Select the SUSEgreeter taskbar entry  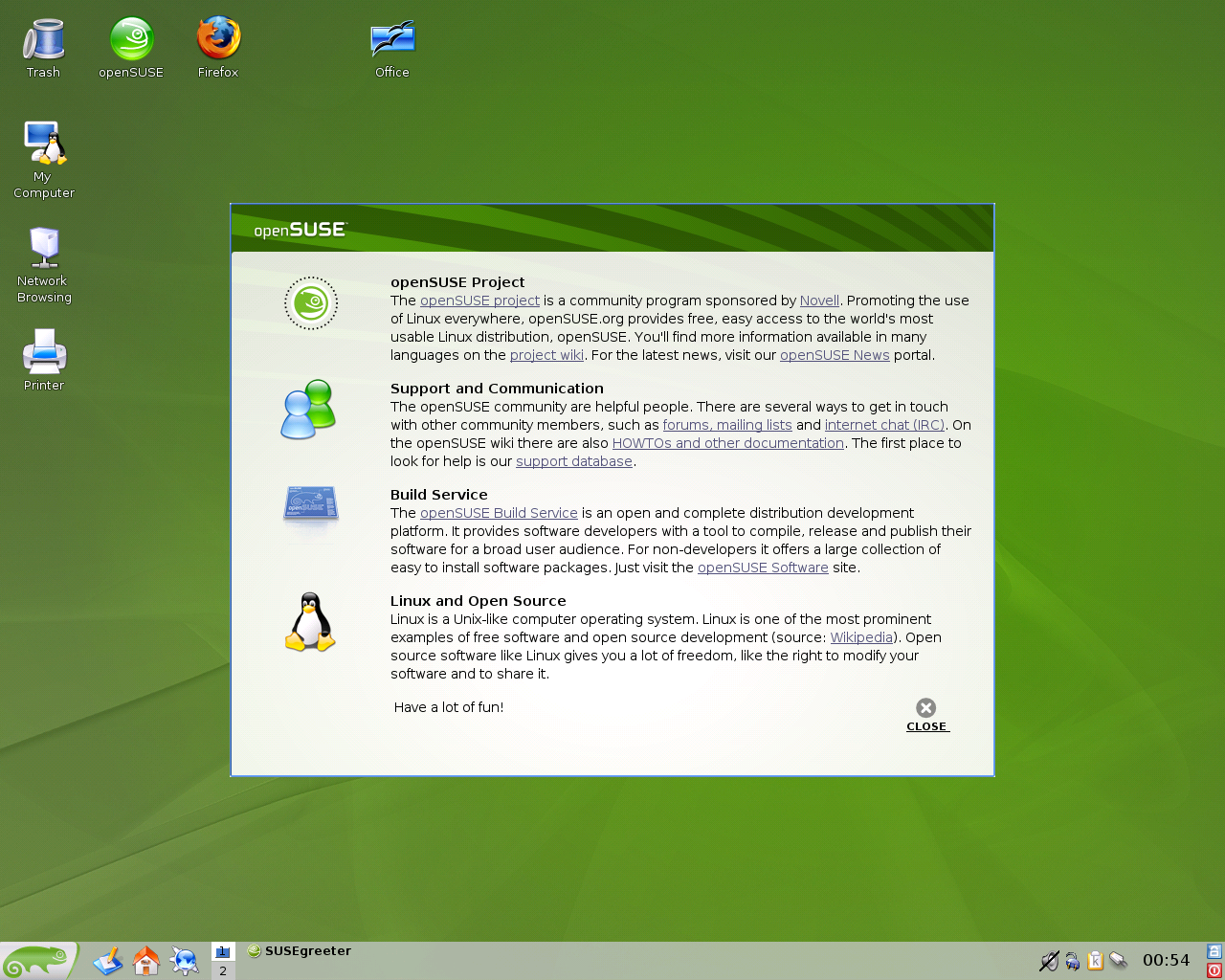300,951
